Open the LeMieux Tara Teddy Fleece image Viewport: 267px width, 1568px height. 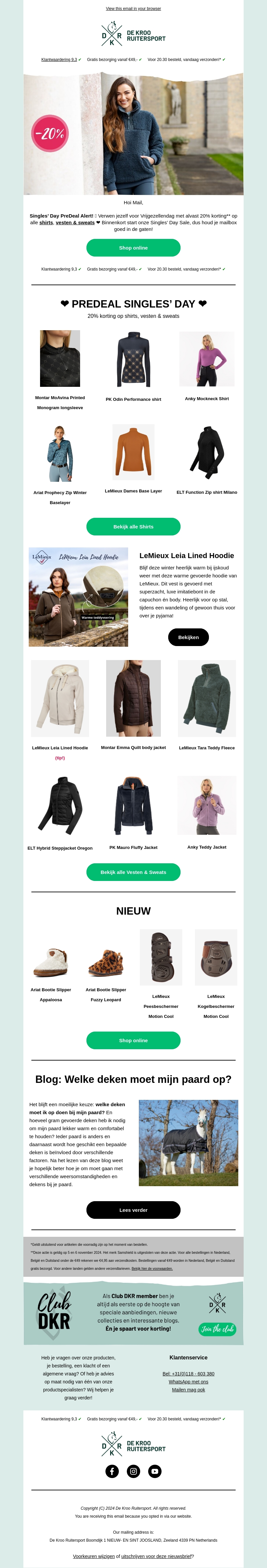(x=207, y=699)
